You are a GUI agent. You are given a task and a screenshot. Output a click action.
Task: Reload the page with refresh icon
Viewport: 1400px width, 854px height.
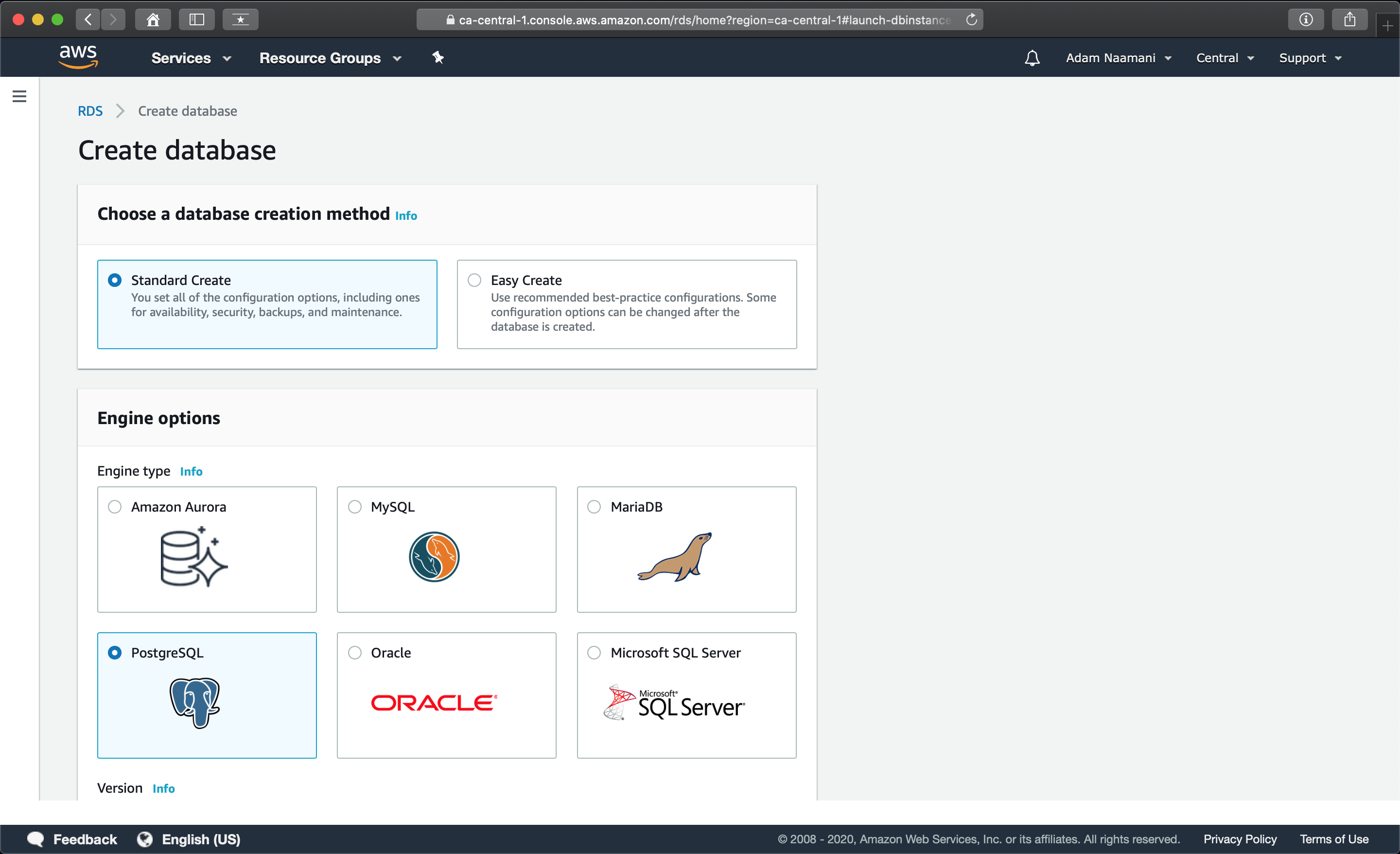(x=971, y=19)
